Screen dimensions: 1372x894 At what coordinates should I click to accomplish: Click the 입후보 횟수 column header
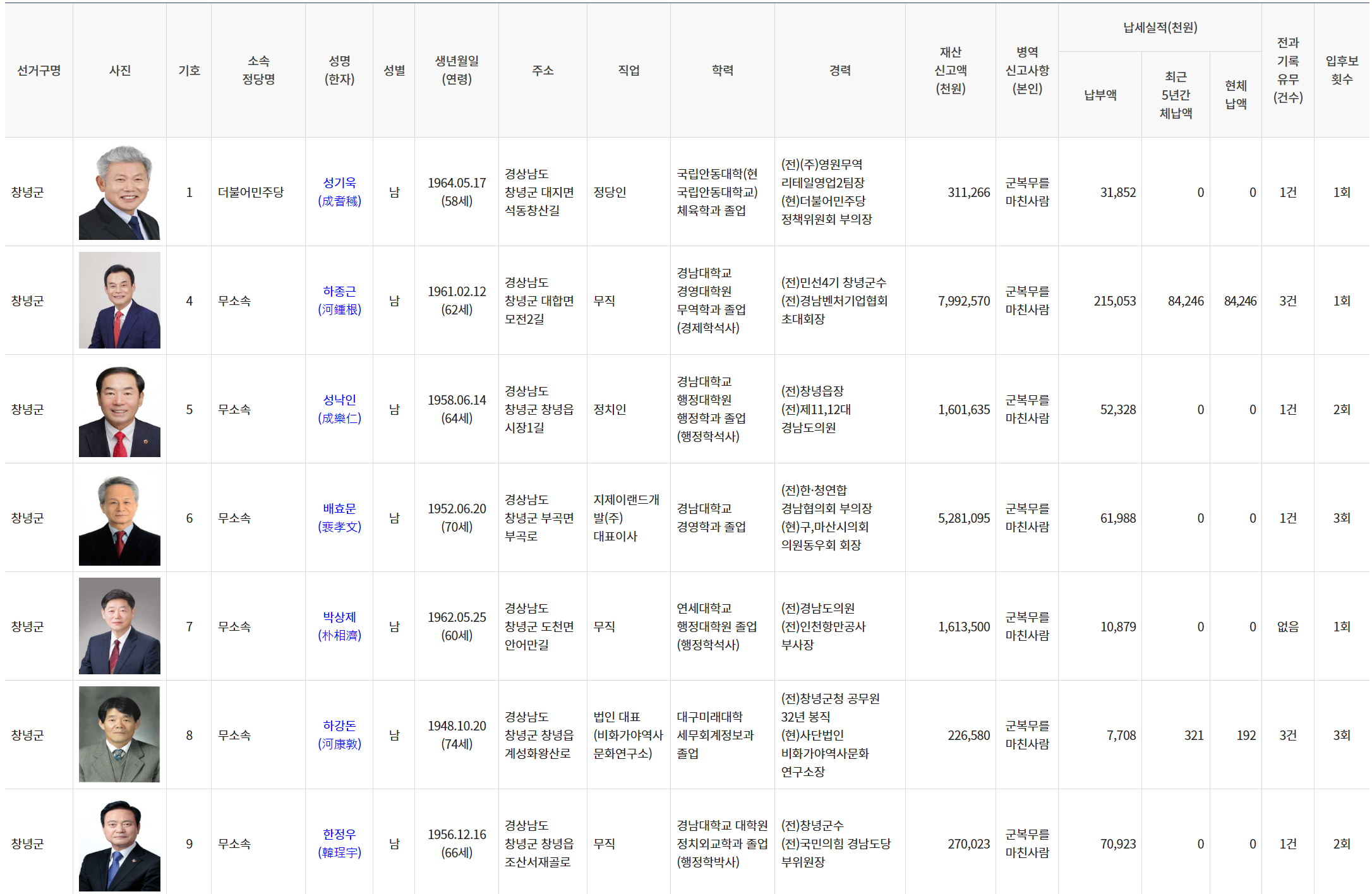(x=1341, y=70)
